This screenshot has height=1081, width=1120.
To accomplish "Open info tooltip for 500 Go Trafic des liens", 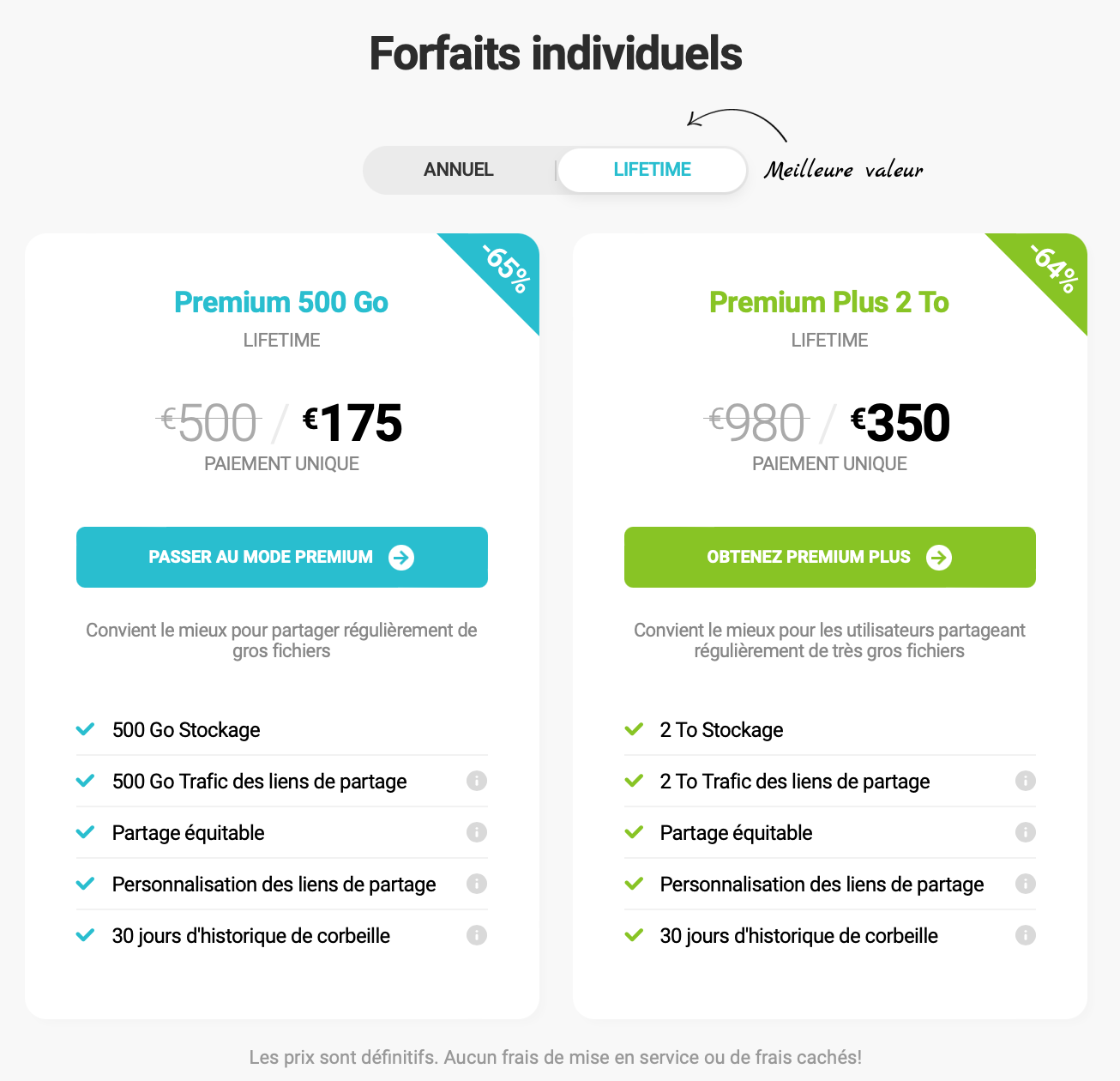I will pos(477,781).
